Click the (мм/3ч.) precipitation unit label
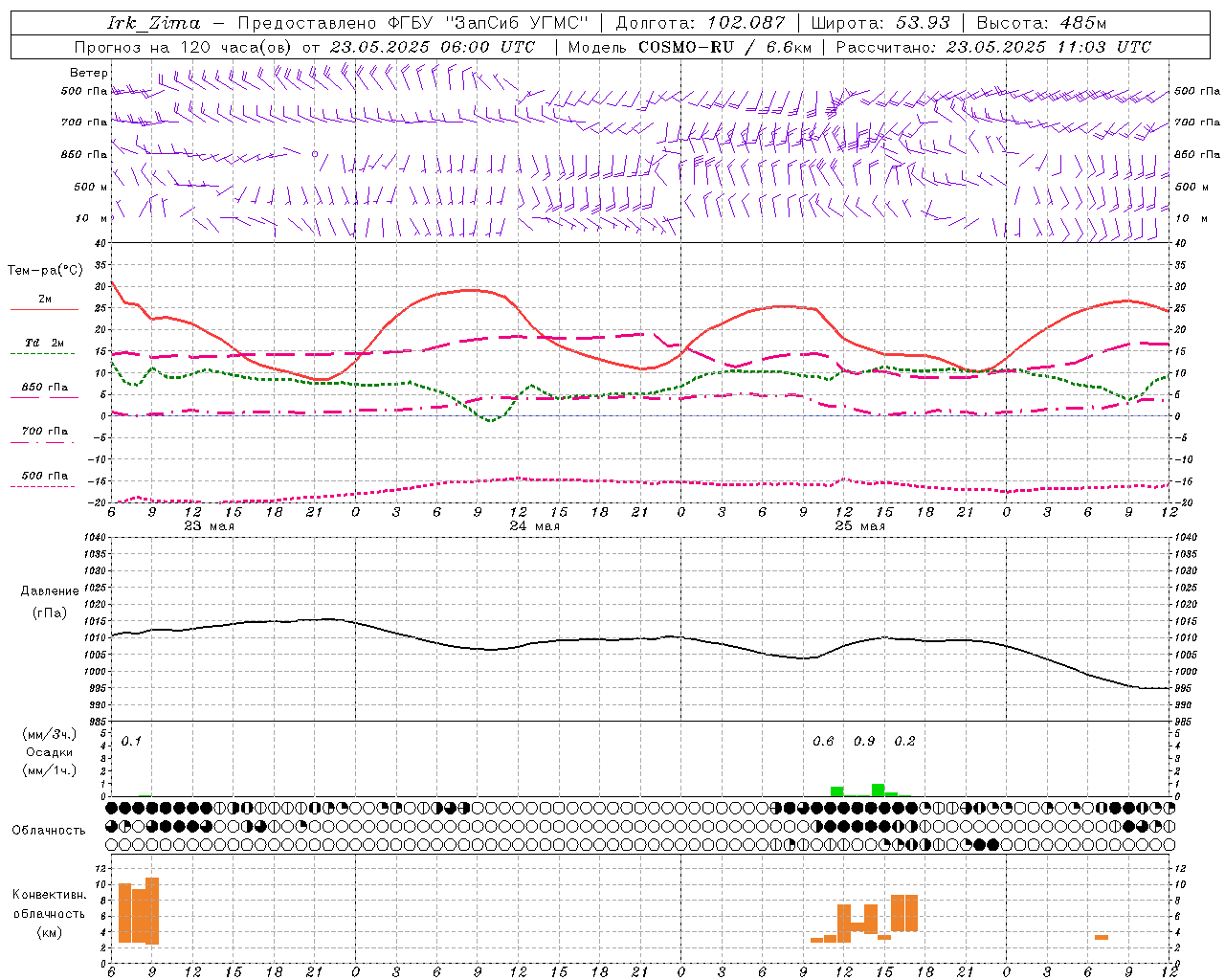 pos(49,734)
